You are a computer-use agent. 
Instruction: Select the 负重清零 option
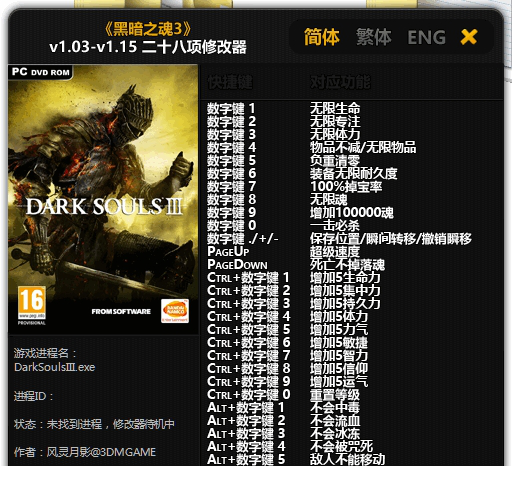(x=335, y=160)
